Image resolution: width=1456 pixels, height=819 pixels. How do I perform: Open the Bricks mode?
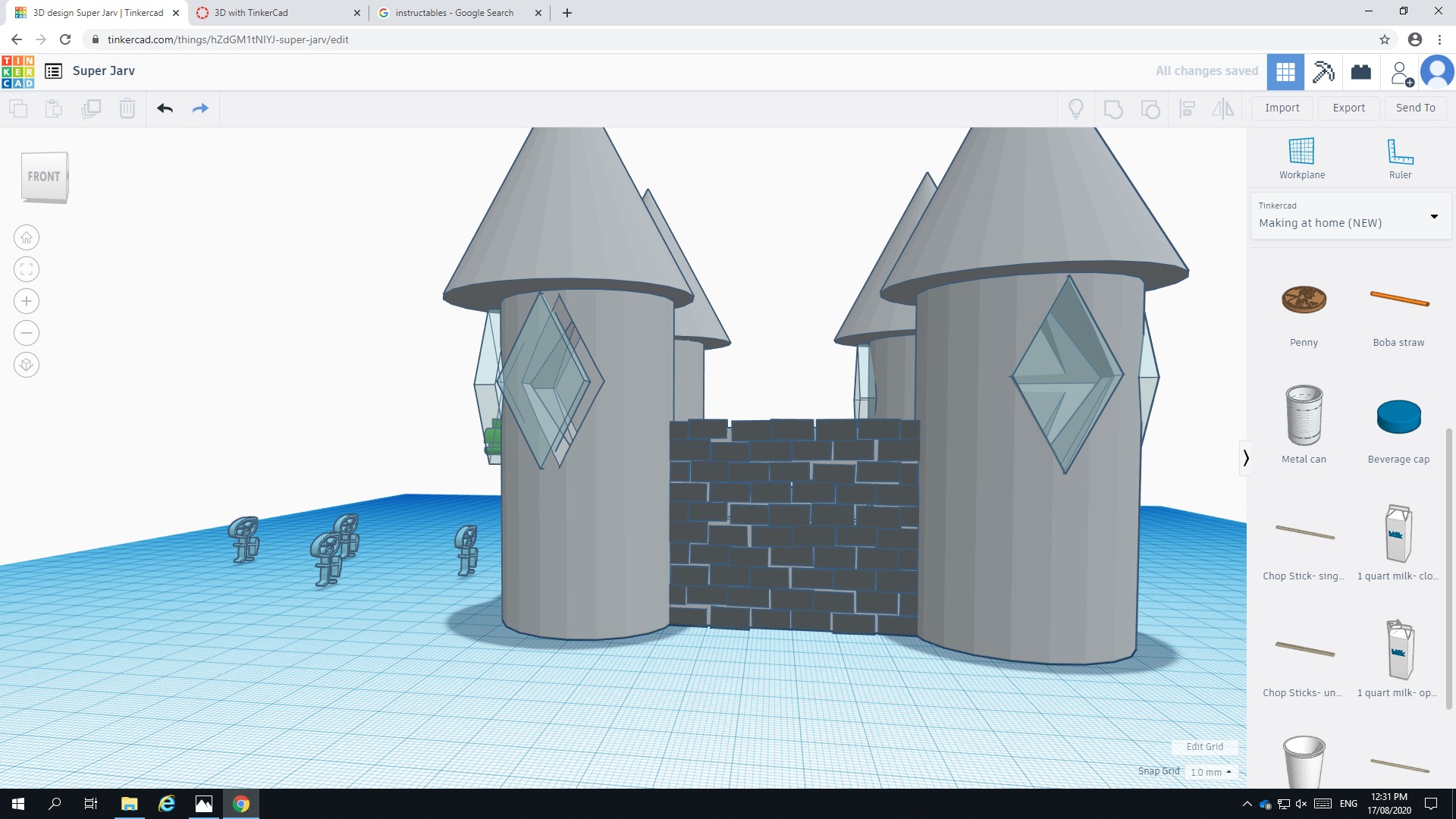point(1361,71)
